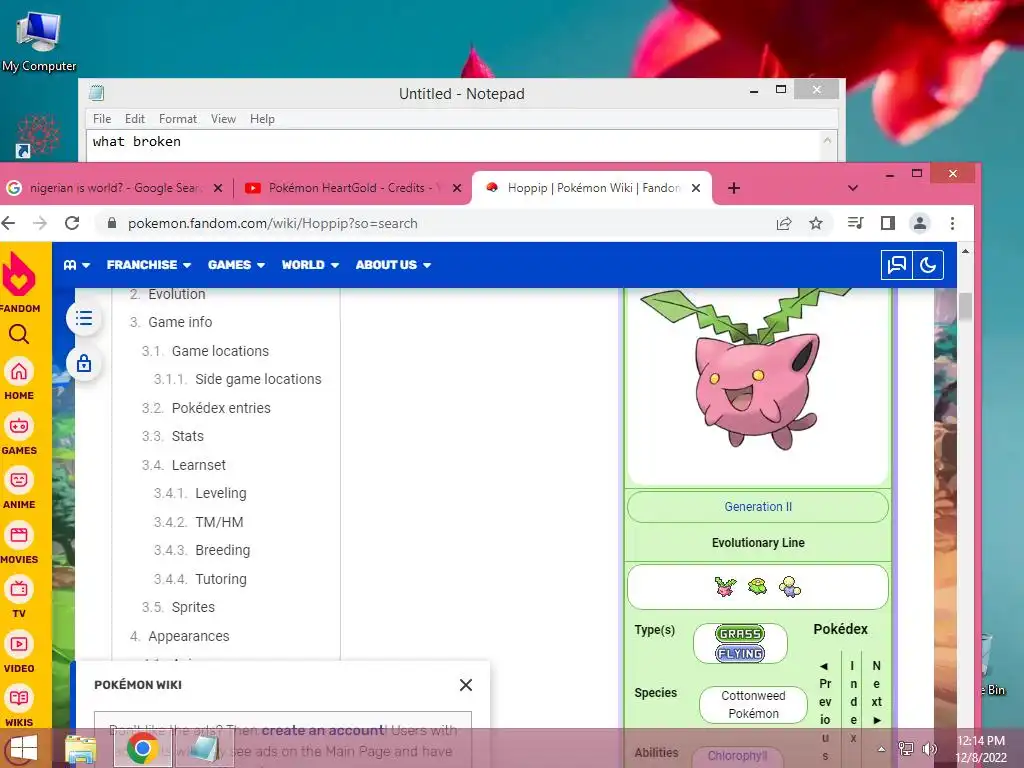
Task: Bookmark this page with the star
Action: [x=816, y=223]
